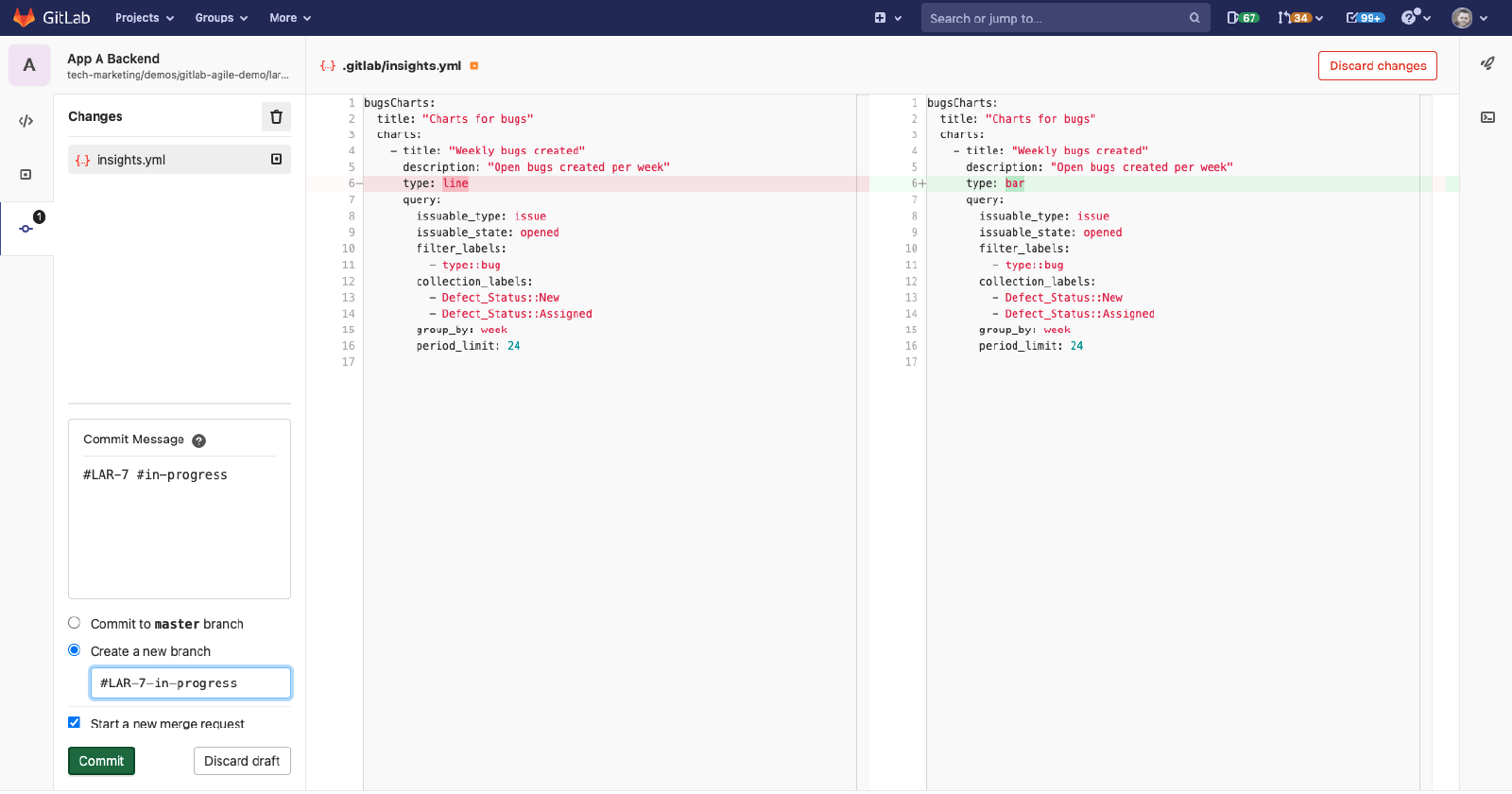This screenshot has width=1512, height=794.
Task: Click the GitLab fox logo
Action: 24,18
